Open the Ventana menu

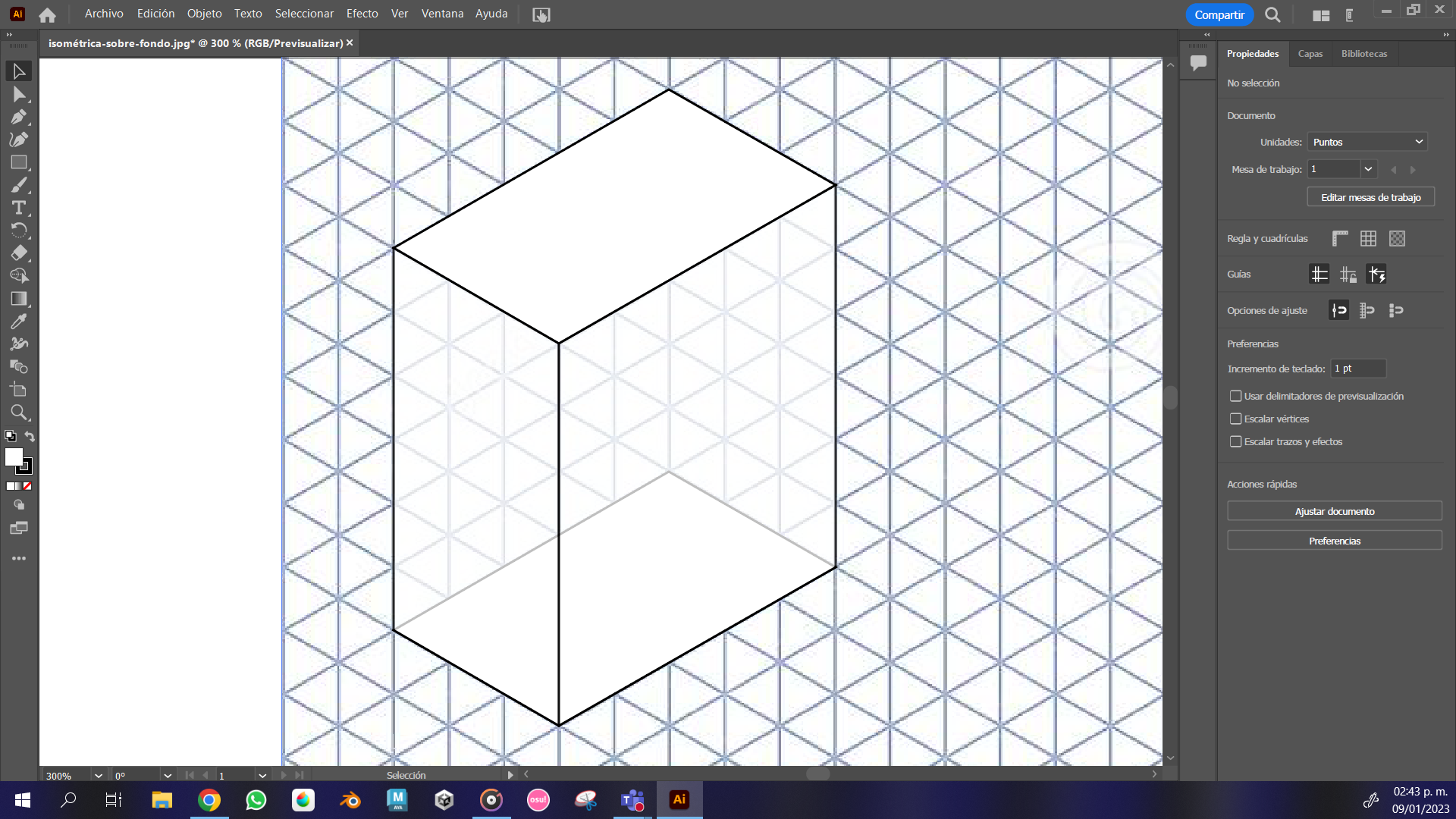point(442,14)
